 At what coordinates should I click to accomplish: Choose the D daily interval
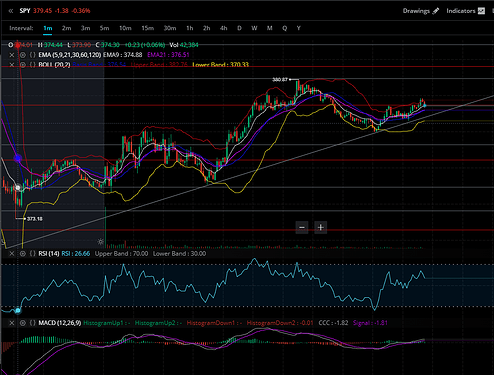pos(239,28)
